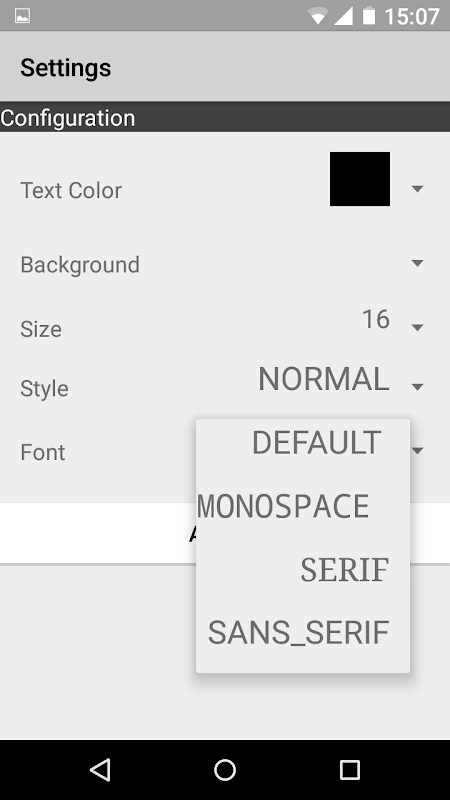Click the NORMAL style value

pos(324,380)
